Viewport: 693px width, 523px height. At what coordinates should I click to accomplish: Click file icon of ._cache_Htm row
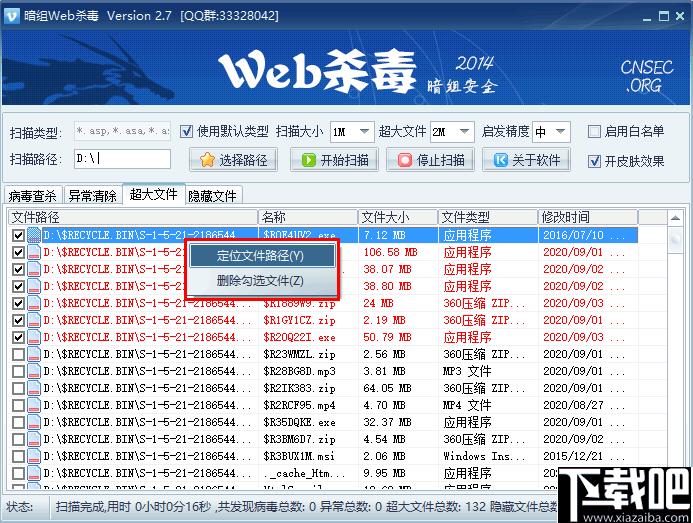point(34,473)
